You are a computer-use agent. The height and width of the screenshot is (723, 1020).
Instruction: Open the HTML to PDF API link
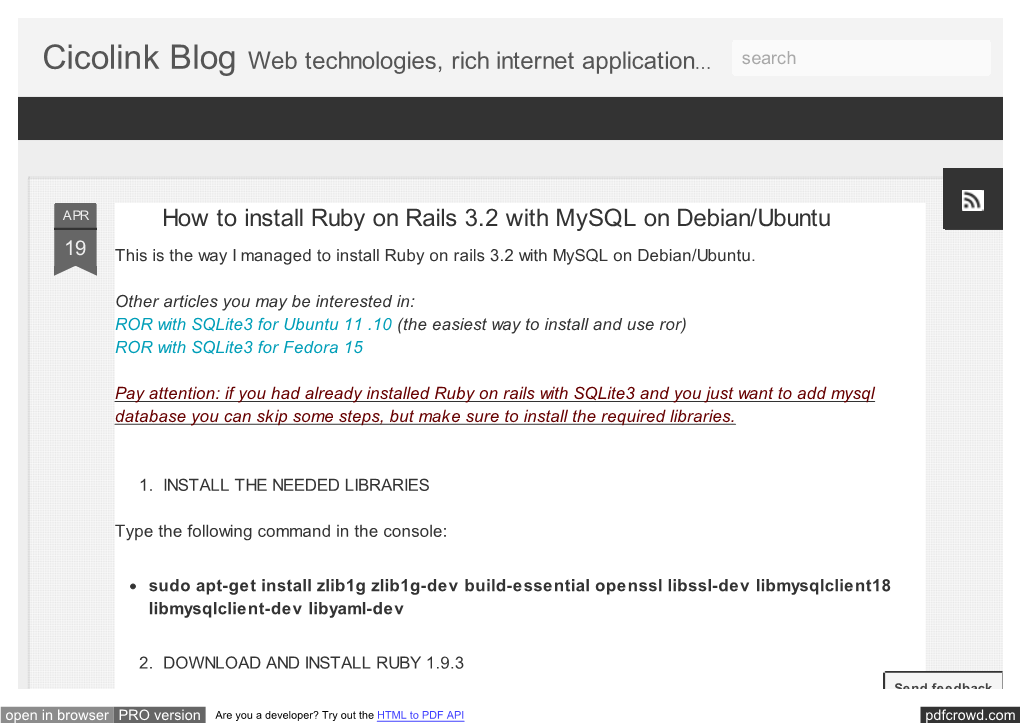[420, 715]
